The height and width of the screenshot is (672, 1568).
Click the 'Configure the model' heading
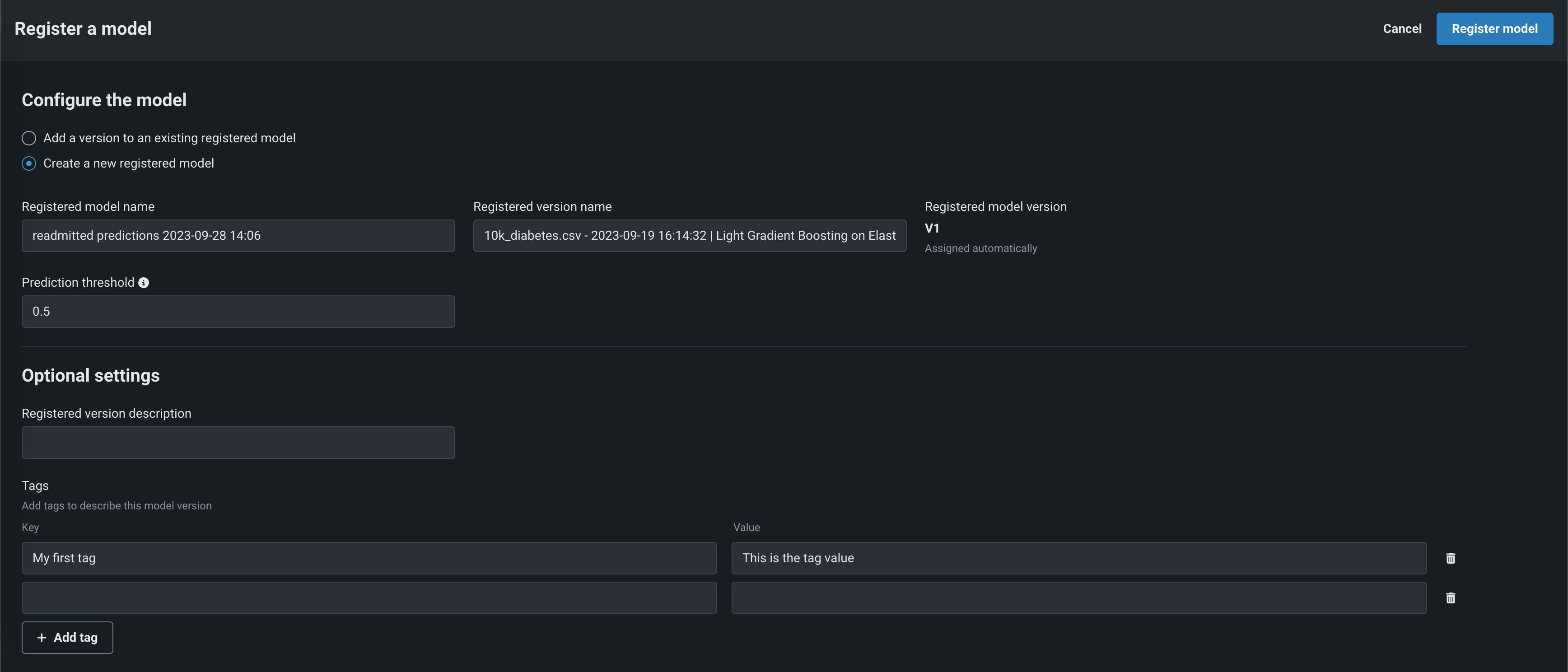pyautogui.click(x=104, y=100)
